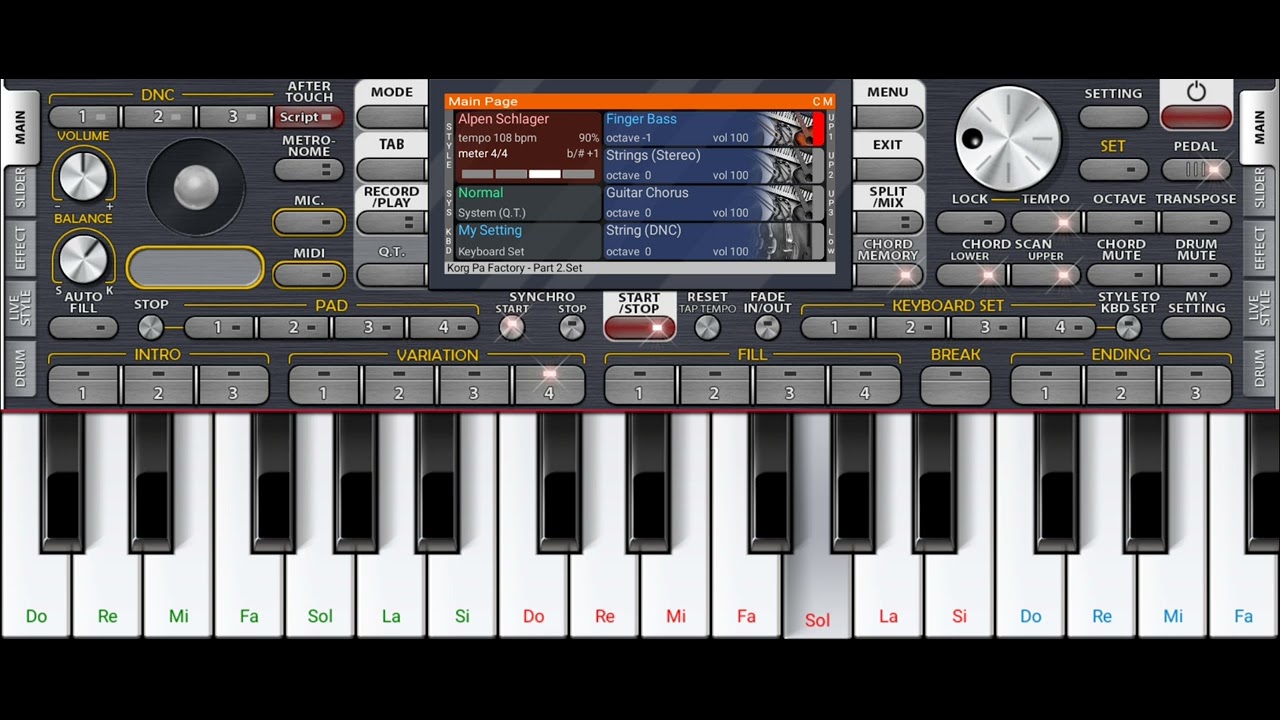Switch to left Live Style tab
Viewport: 1280px width, 720px height.
click(x=20, y=309)
